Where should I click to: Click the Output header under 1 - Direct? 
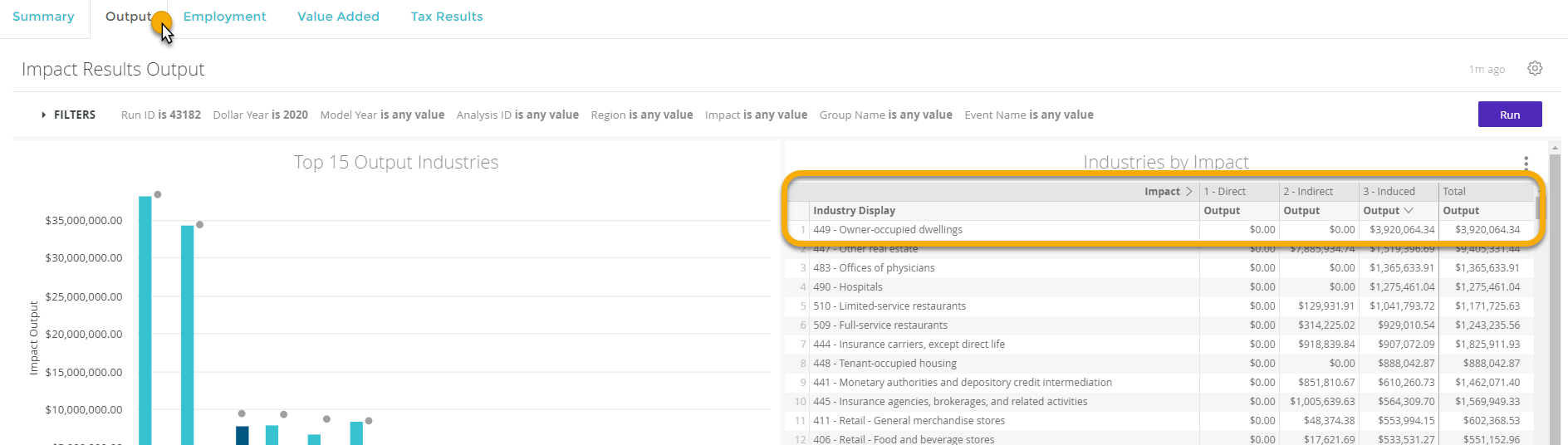(x=1222, y=211)
